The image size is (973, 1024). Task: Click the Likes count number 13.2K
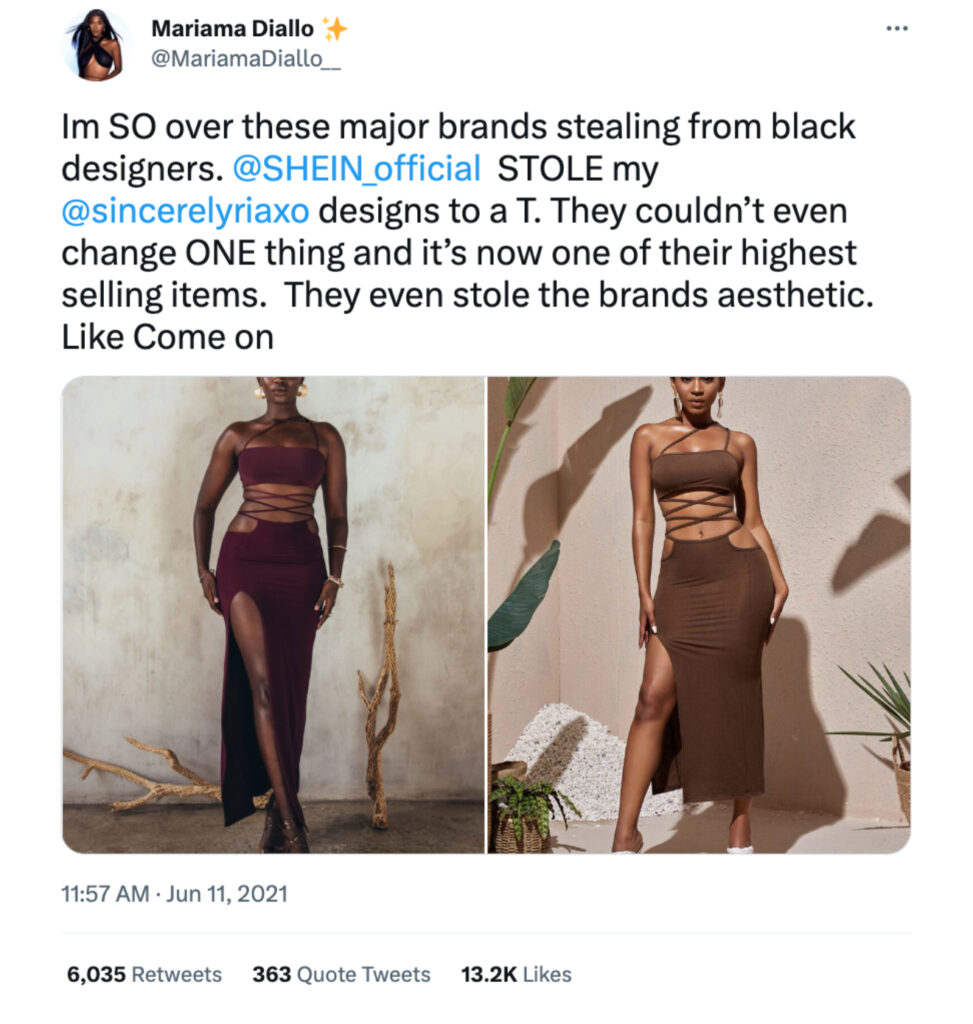coord(489,974)
